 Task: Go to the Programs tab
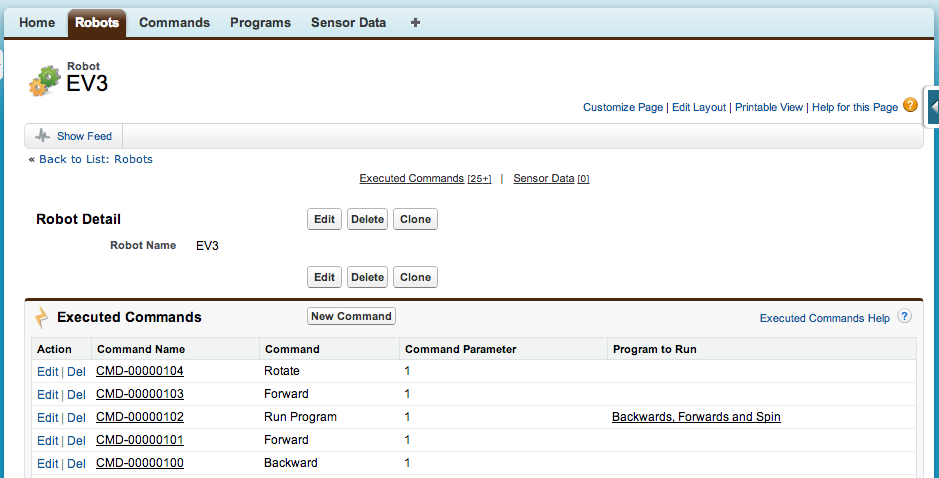(x=260, y=22)
